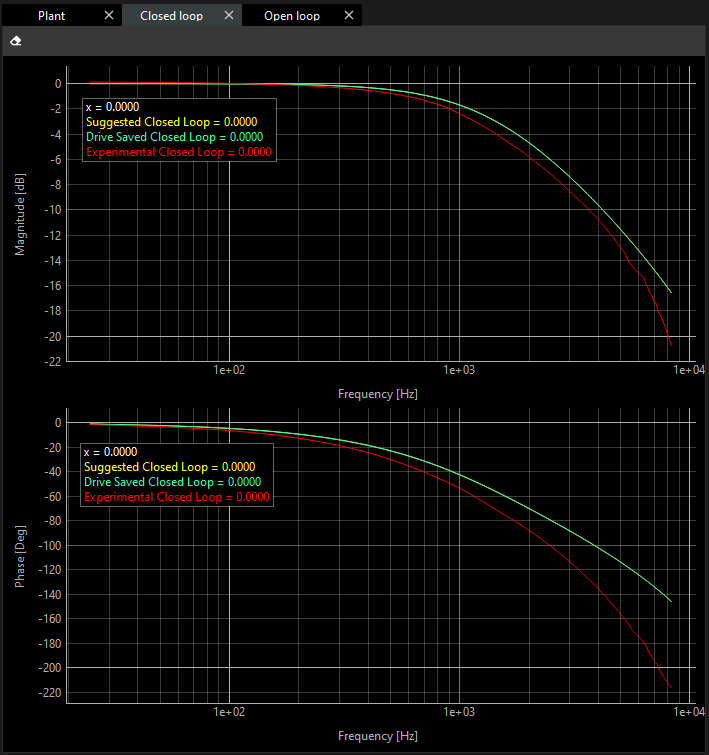Close the Open loop tab
The width and height of the screenshot is (709, 755).
pos(348,16)
